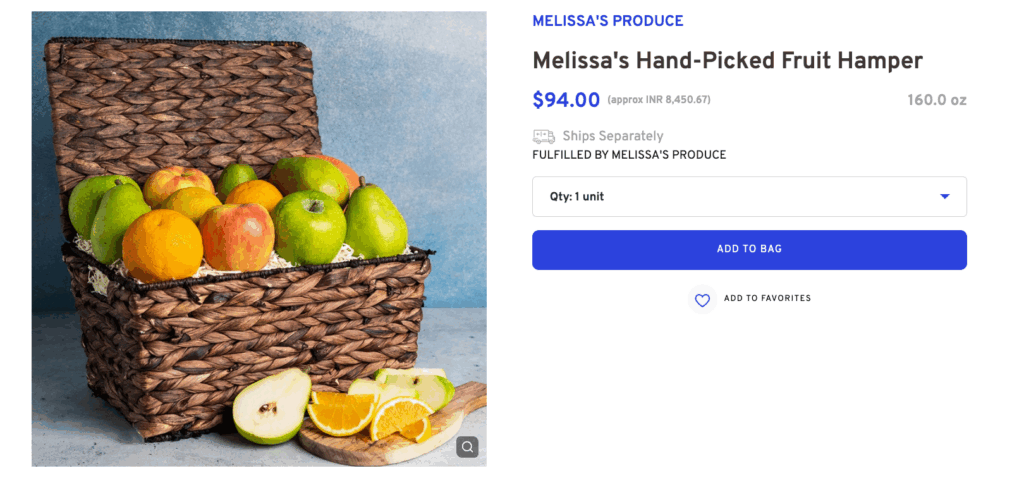
Task: Click the 160.0 oz weight label
Action: pos(936,100)
